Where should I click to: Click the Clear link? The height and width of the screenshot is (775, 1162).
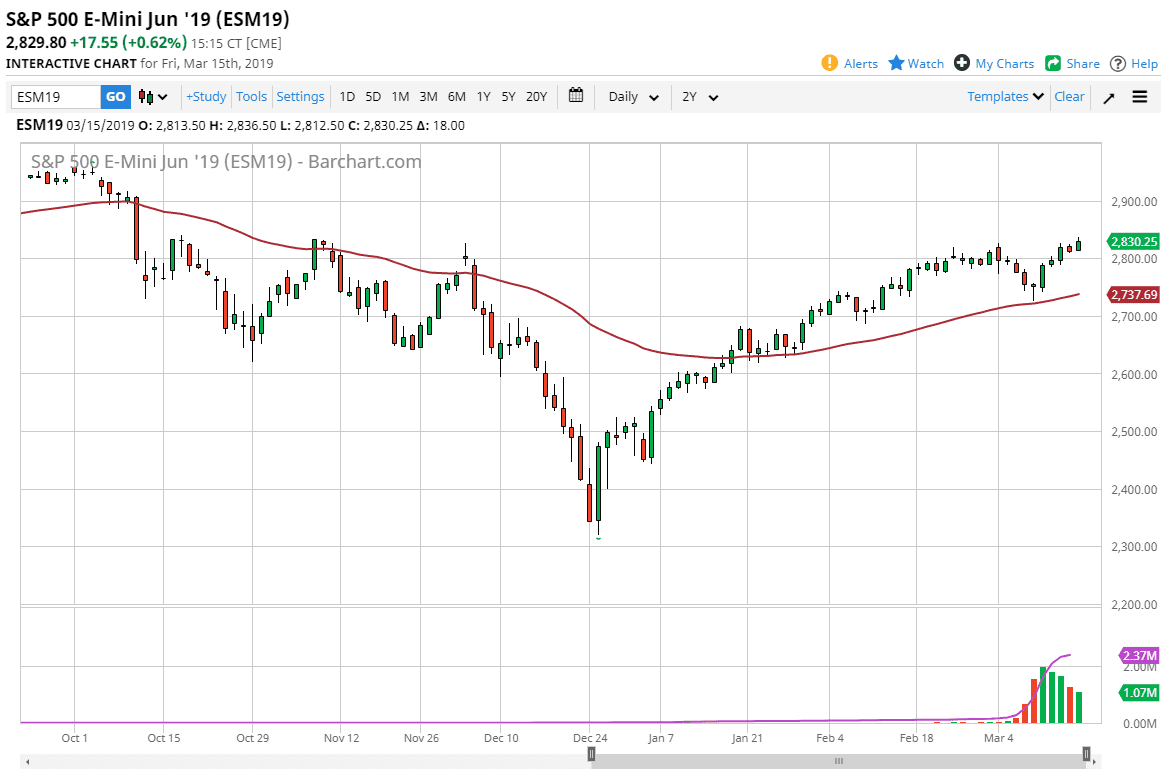pos(1069,96)
